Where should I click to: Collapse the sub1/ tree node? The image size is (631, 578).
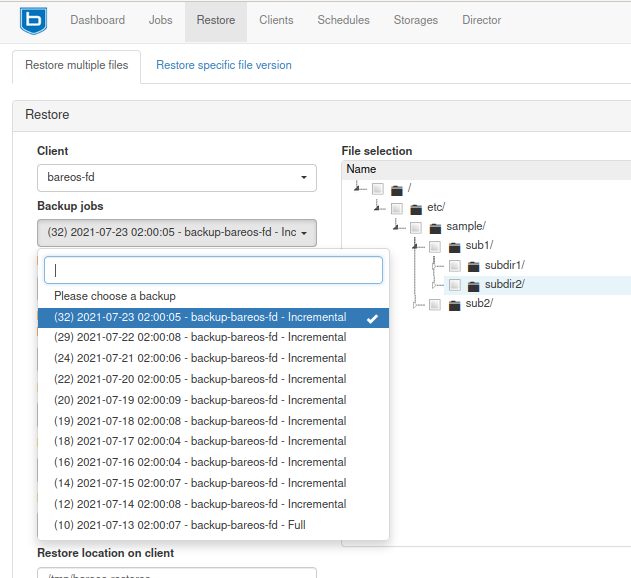(417, 246)
